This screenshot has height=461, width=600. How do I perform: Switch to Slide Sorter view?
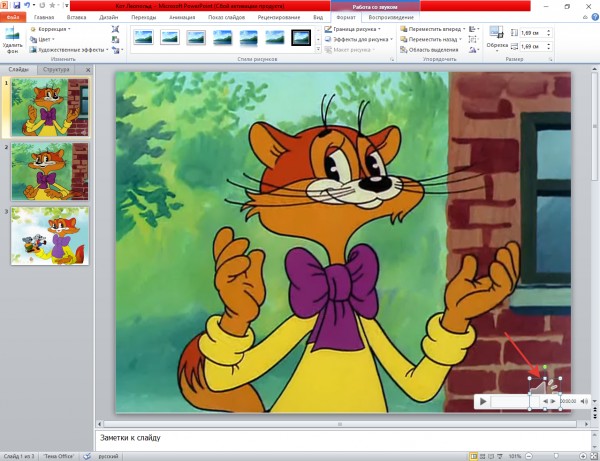[483, 456]
